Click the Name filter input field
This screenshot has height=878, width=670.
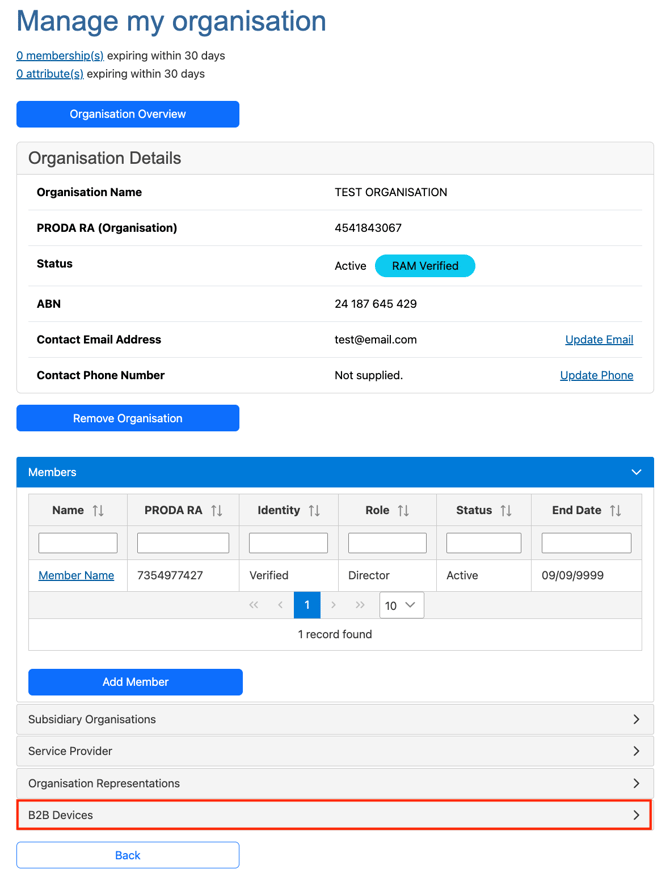[x=78, y=543]
